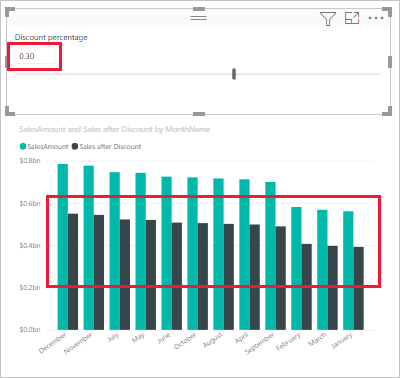The width and height of the screenshot is (400, 378).
Task: Click the December axis label
Action: pos(53,343)
